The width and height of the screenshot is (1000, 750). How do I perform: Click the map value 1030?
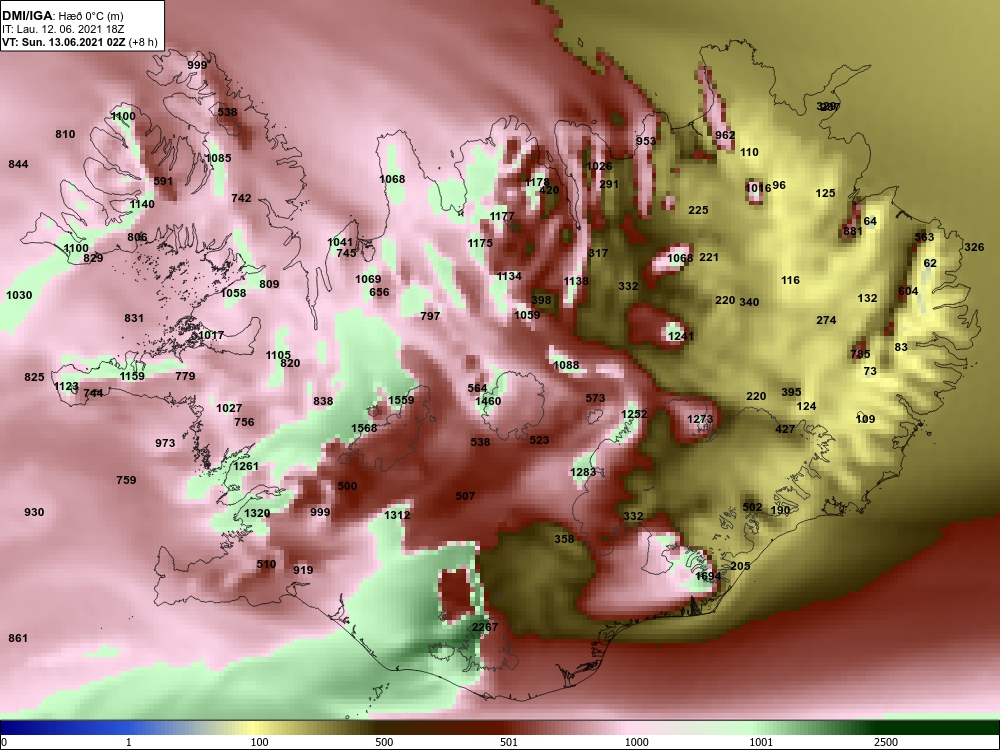(18, 295)
